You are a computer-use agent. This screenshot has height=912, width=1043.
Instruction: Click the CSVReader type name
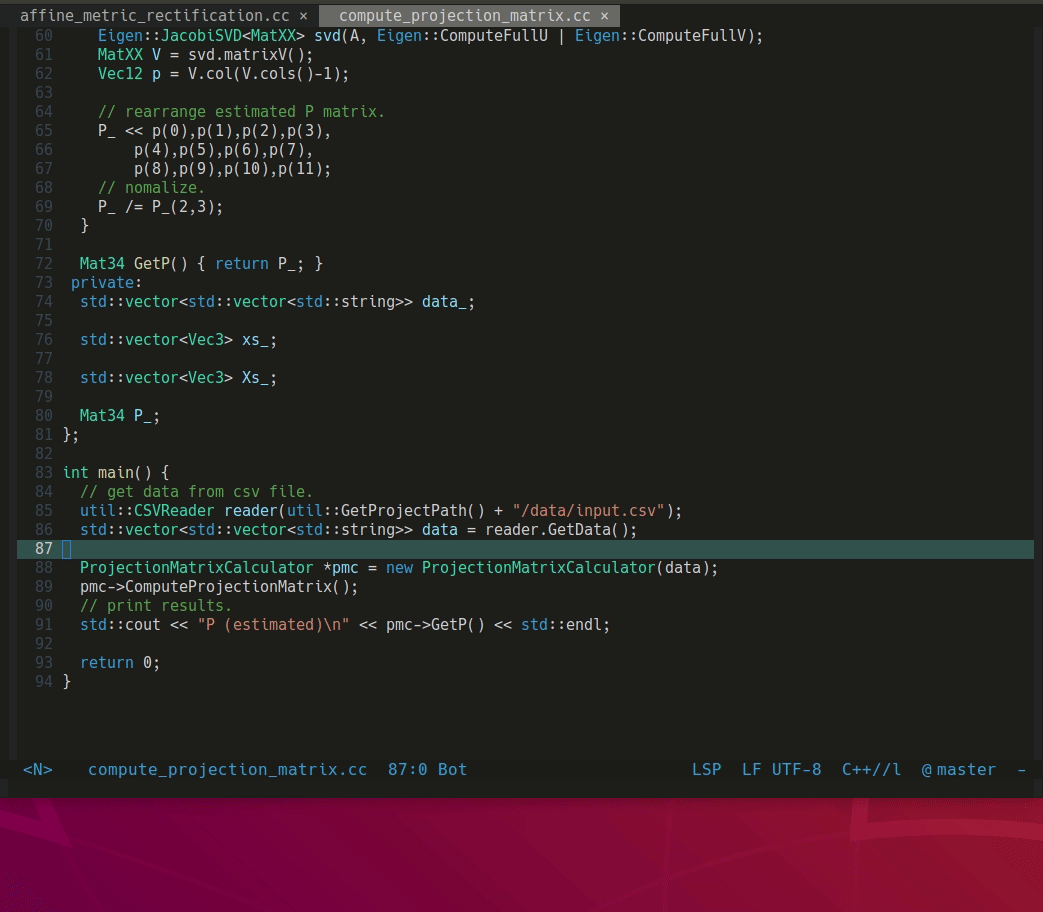point(174,511)
